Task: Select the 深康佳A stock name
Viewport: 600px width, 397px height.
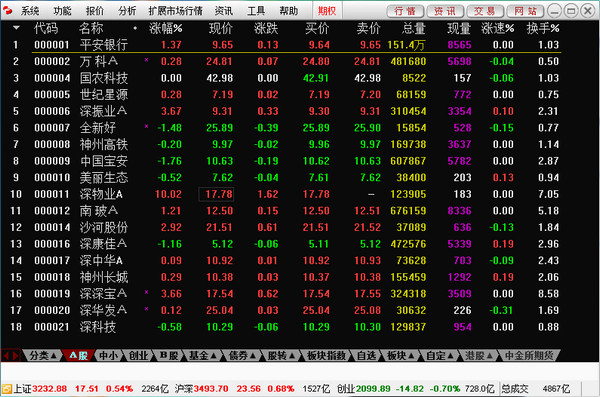Action: tap(103, 244)
